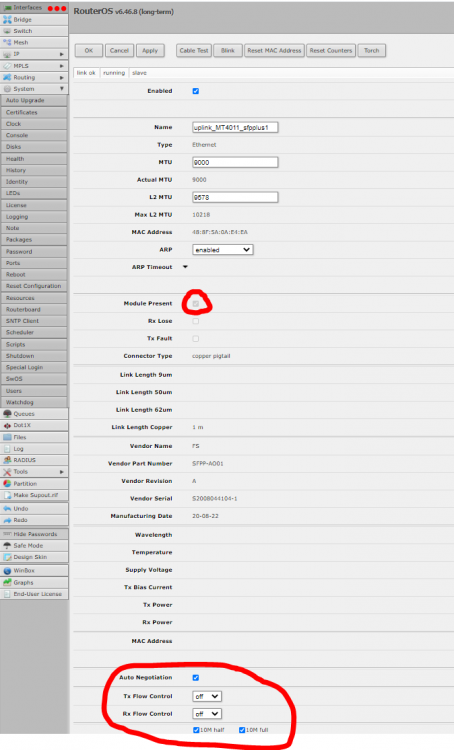Click the Hide Passwords icon
Screen dimensions: 454x750
tap(7, 534)
